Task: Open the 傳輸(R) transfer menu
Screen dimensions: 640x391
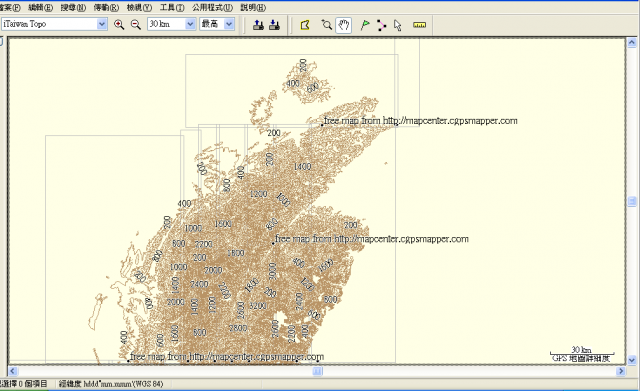Action: click(106, 7)
